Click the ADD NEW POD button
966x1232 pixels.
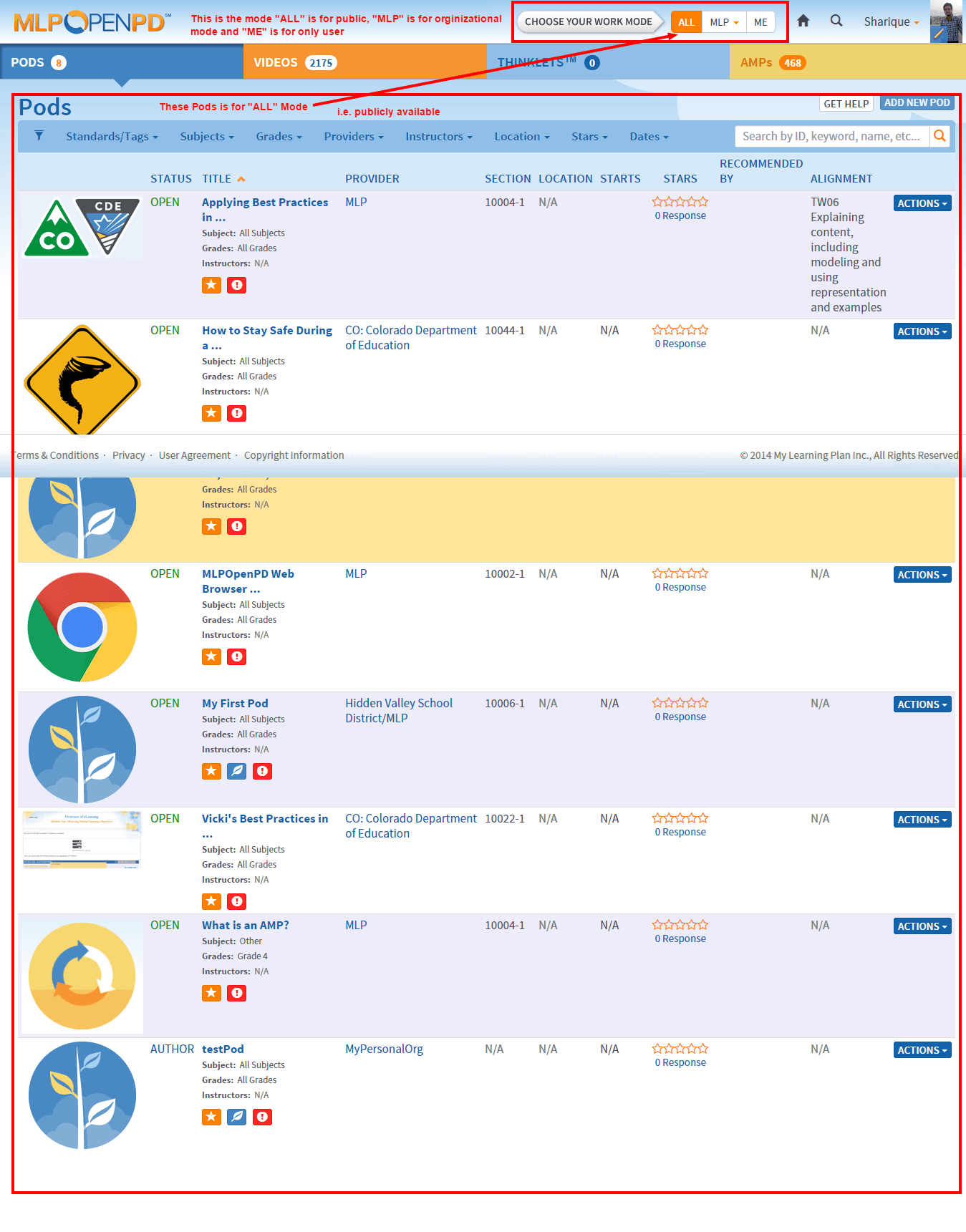917,103
